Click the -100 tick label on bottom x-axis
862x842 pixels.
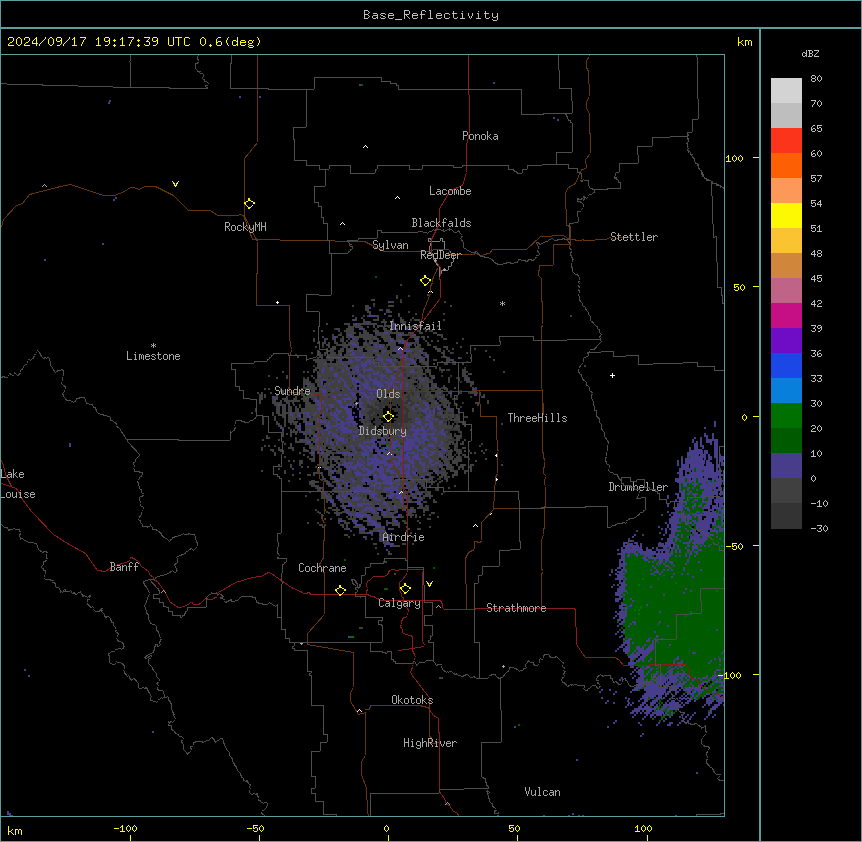[125, 829]
